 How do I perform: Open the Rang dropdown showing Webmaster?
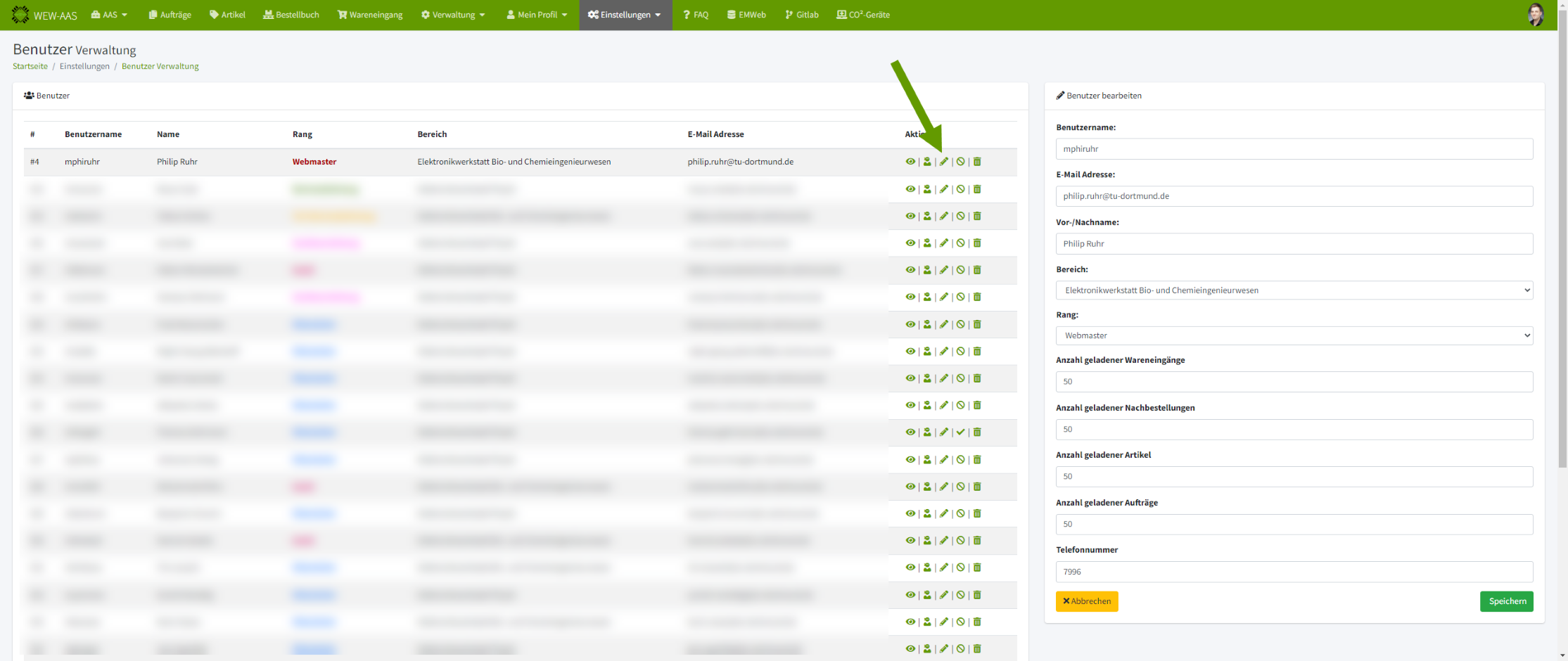click(1294, 336)
